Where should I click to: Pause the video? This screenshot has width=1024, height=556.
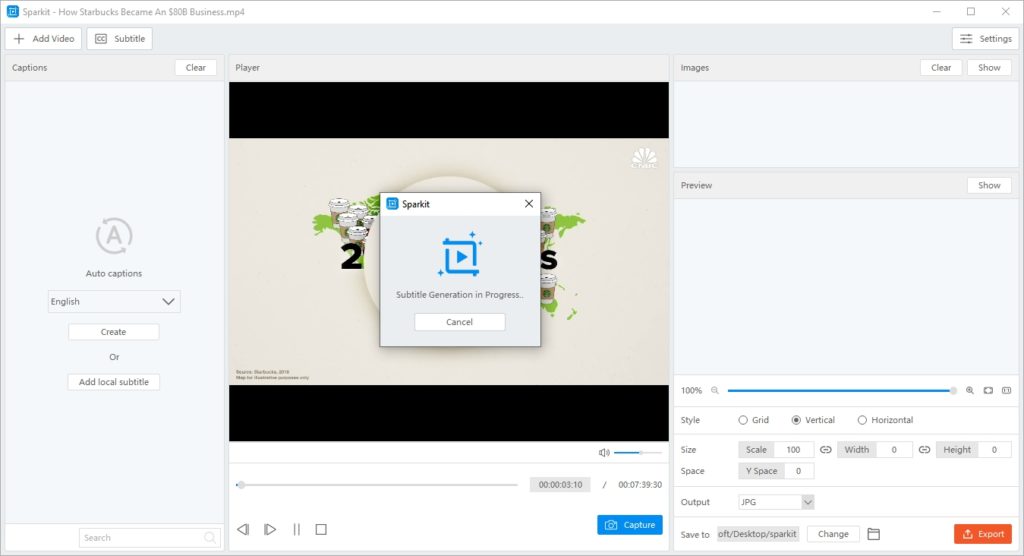[x=296, y=529]
